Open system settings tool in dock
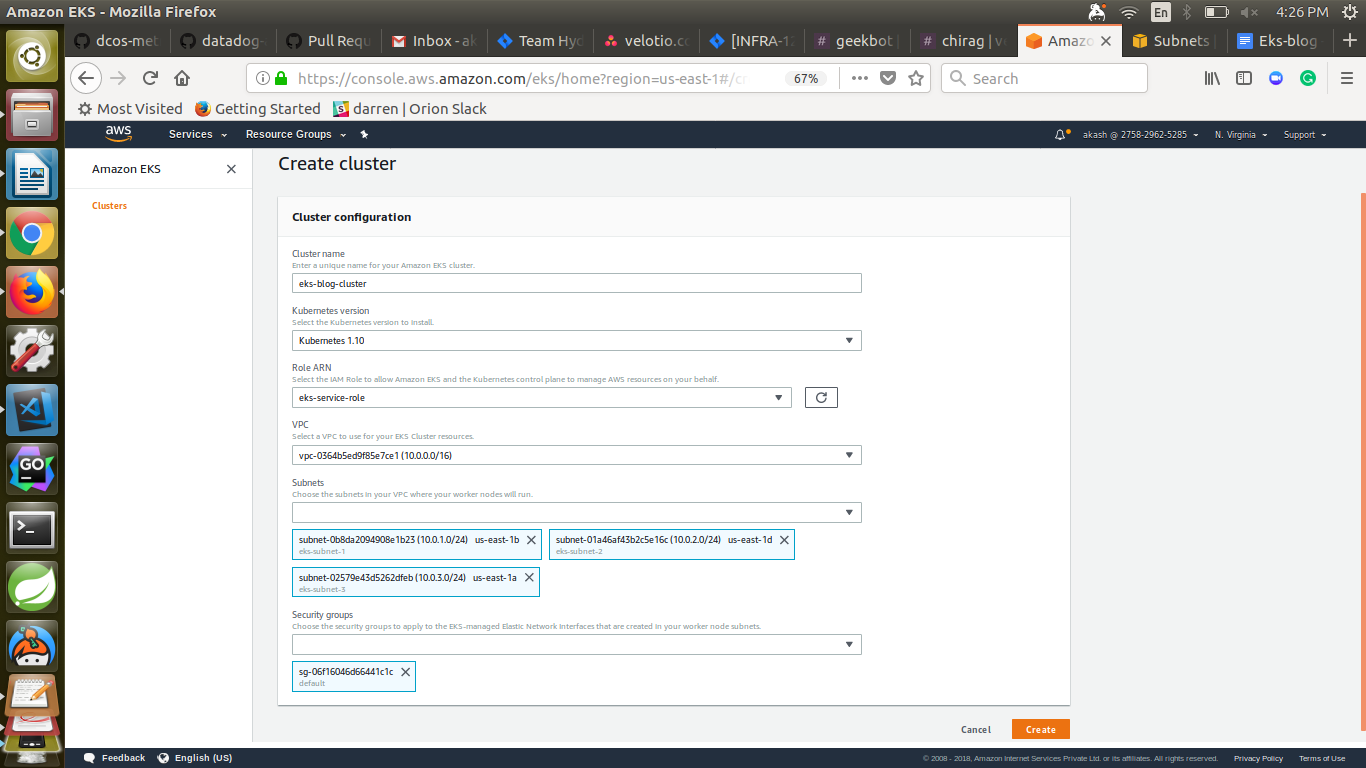Image resolution: width=1366 pixels, height=768 pixels. (x=33, y=352)
